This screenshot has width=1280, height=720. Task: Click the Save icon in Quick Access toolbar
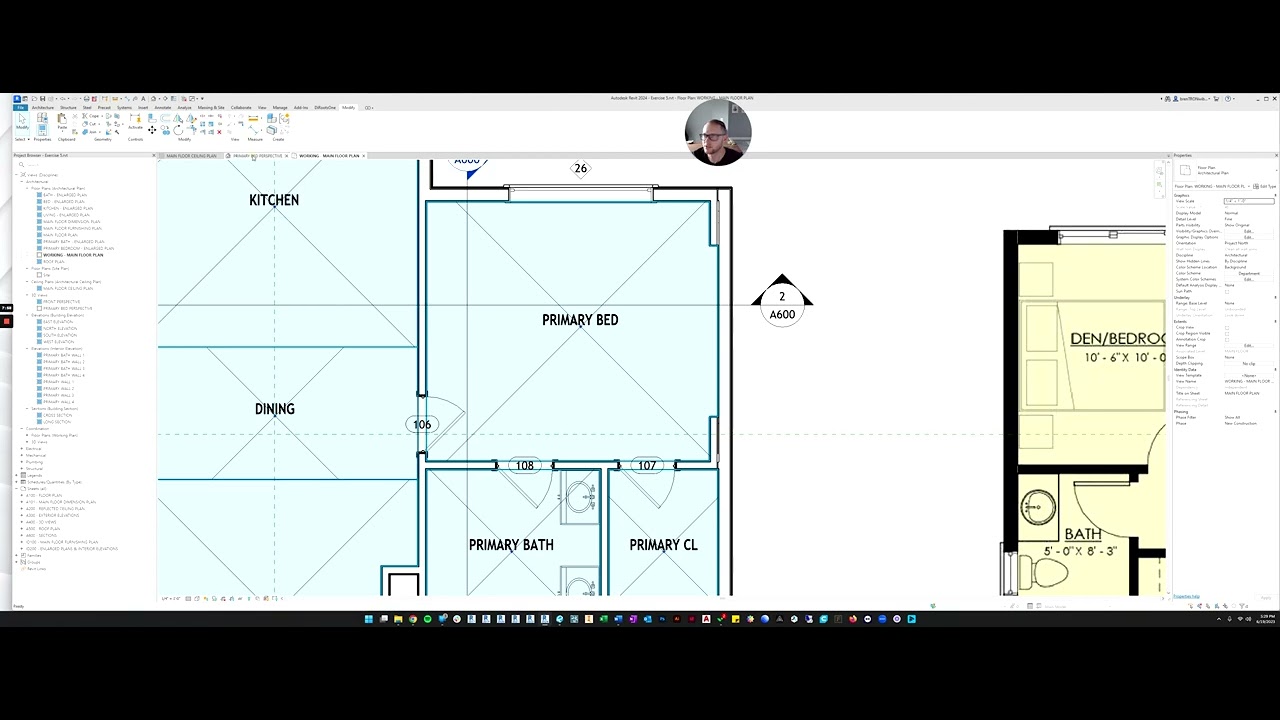click(x=42, y=98)
